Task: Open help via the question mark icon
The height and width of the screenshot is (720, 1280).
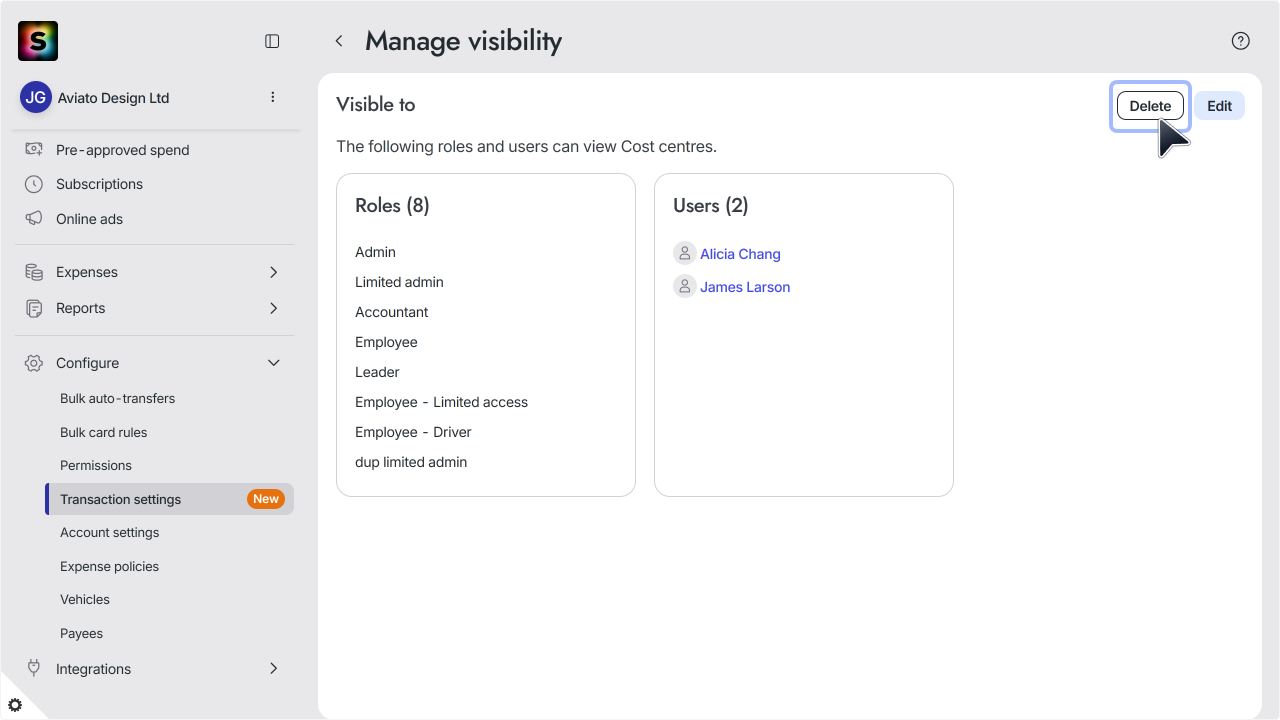Action: (1241, 41)
